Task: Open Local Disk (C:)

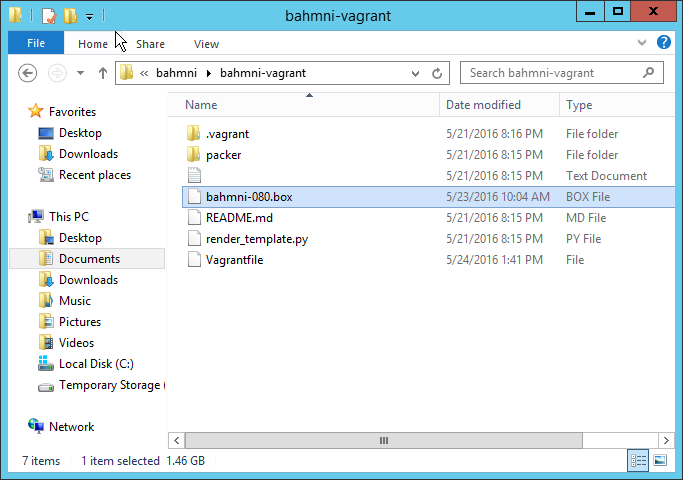Action: [x=96, y=364]
